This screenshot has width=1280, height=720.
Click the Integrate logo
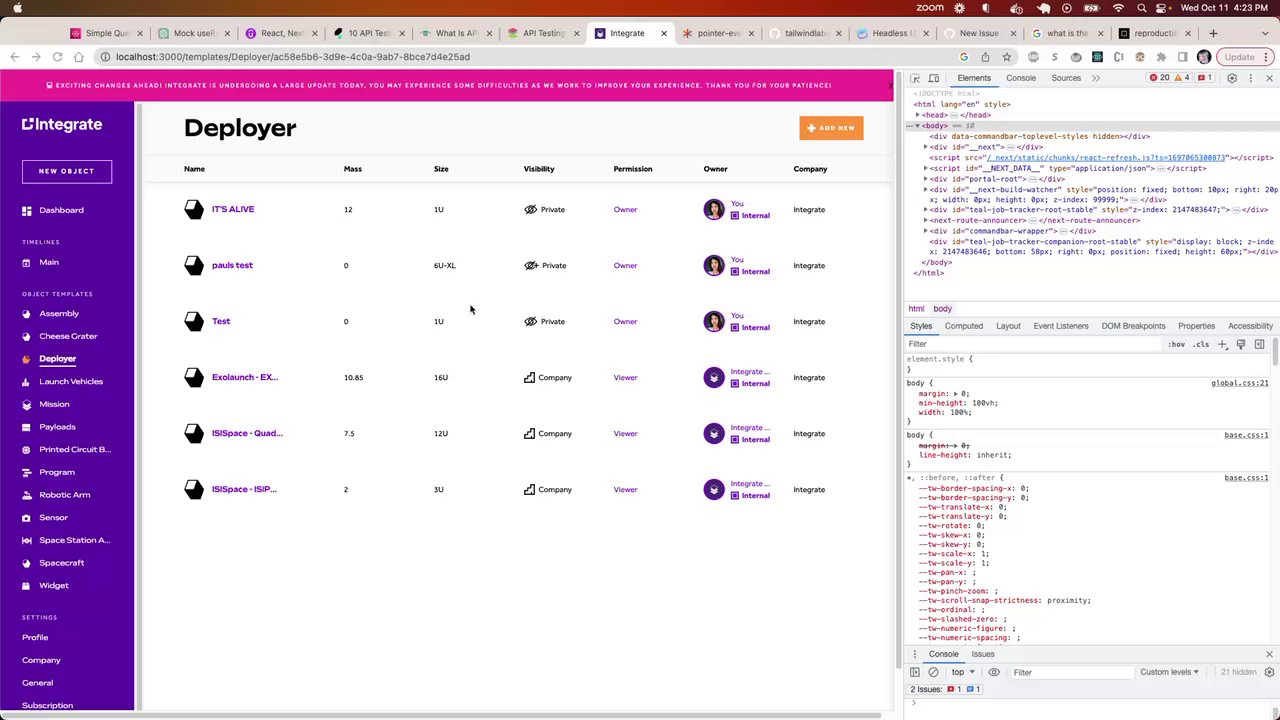click(62, 125)
